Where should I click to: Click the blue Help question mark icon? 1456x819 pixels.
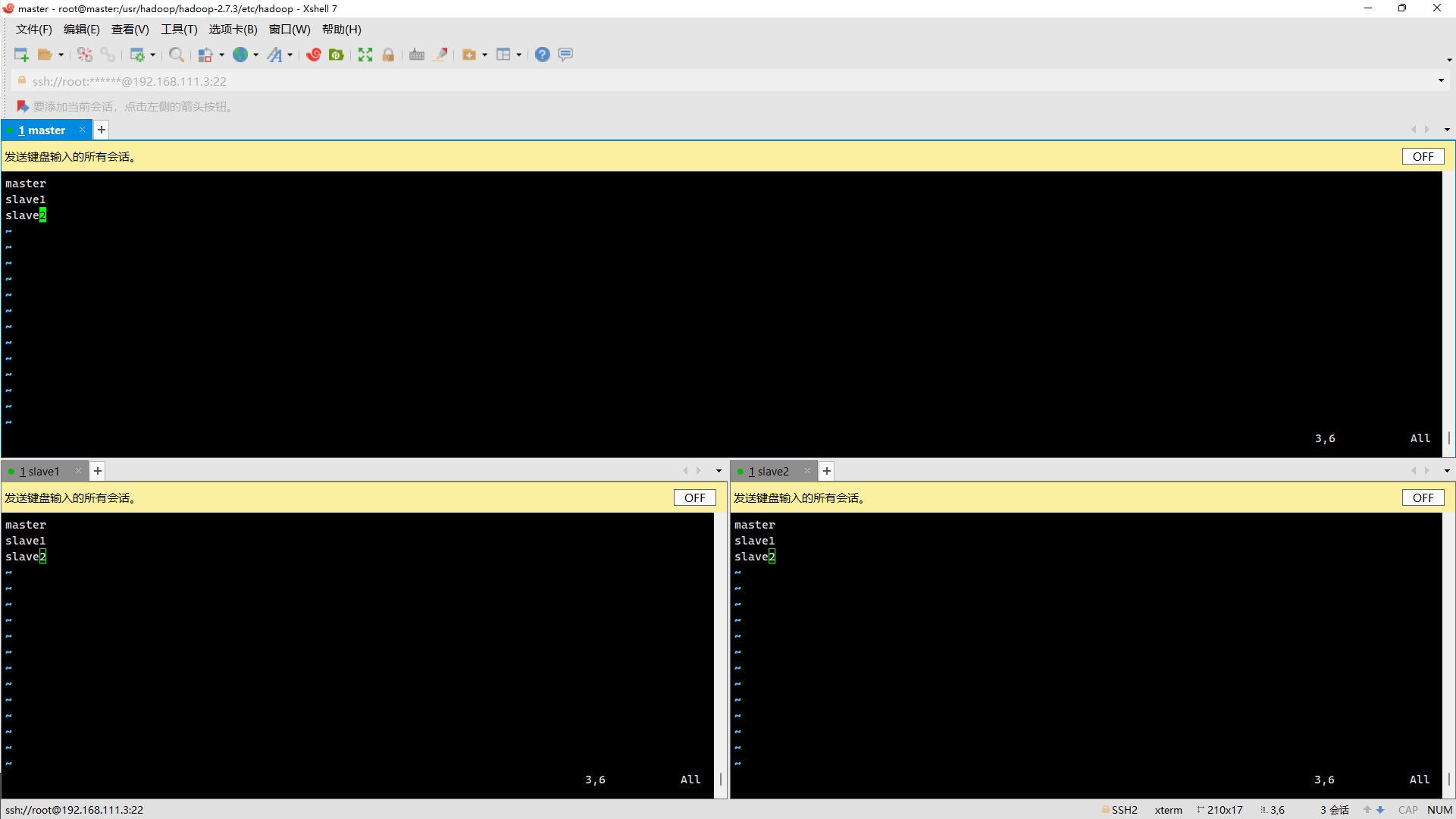(542, 55)
